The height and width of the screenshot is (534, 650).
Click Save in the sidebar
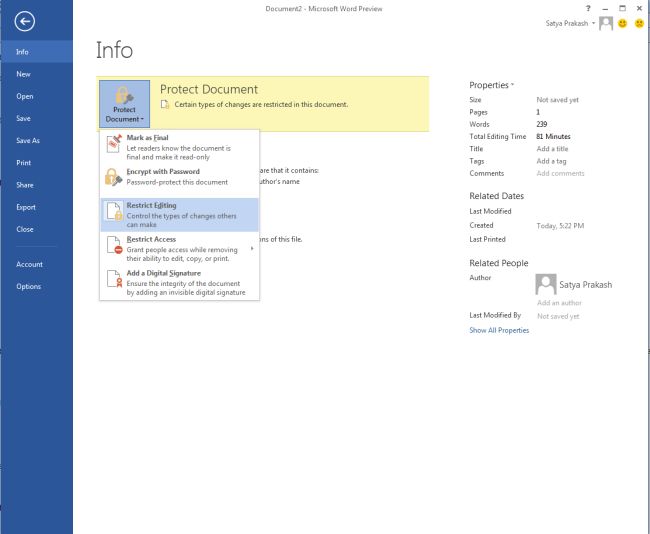[x=36, y=119]
